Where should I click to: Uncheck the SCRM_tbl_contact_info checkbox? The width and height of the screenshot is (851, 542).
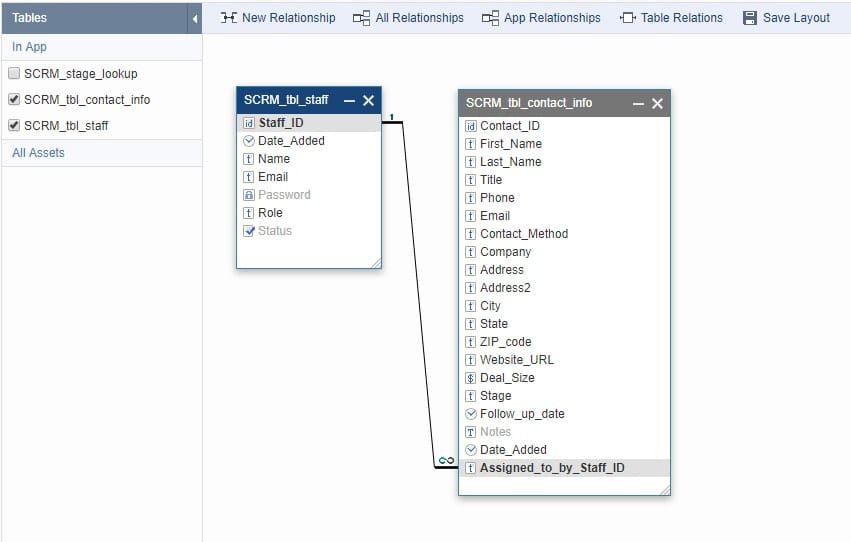tap(14, 100)
